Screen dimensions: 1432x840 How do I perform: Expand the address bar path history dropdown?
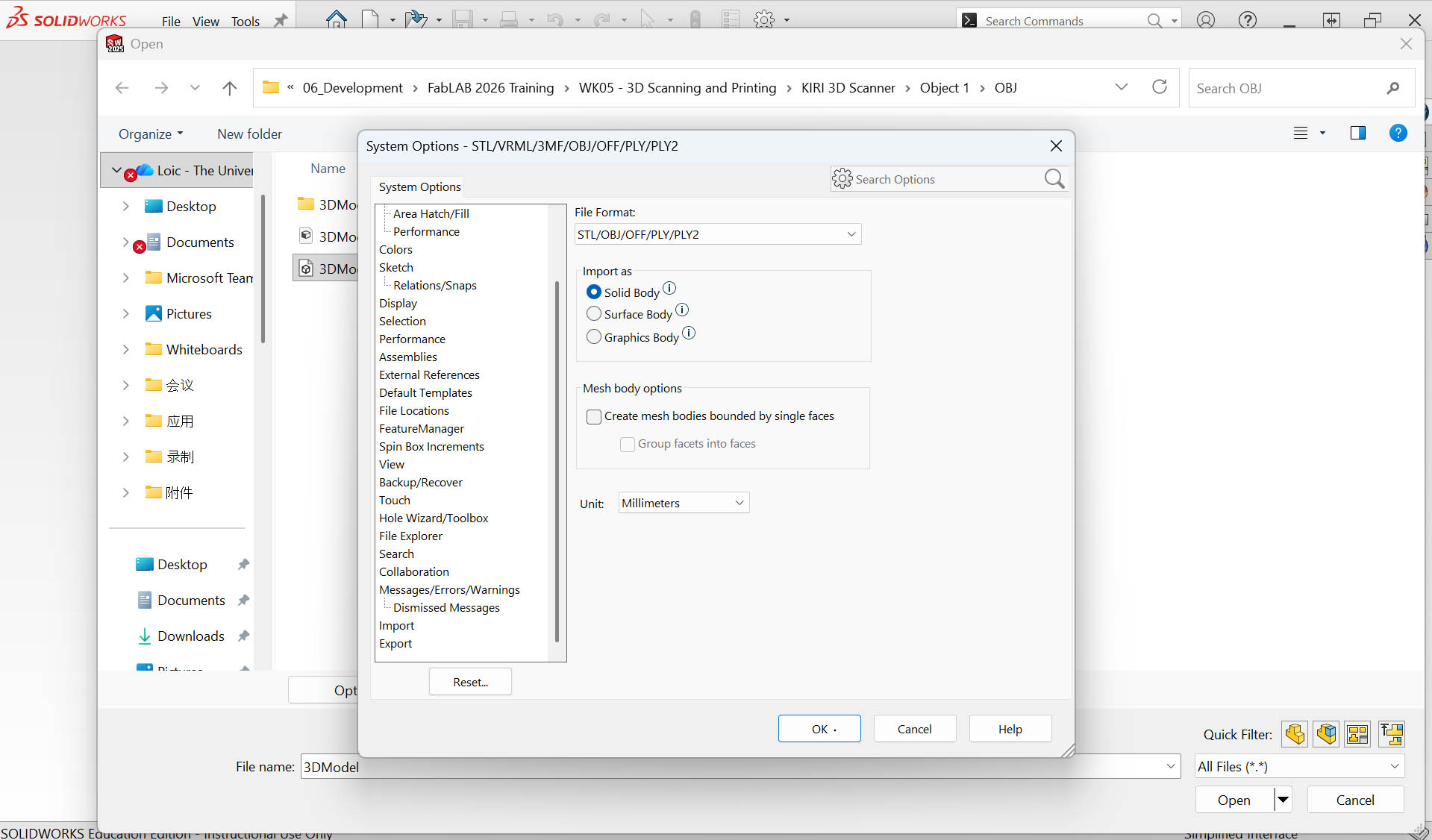tap(1121, 87)
